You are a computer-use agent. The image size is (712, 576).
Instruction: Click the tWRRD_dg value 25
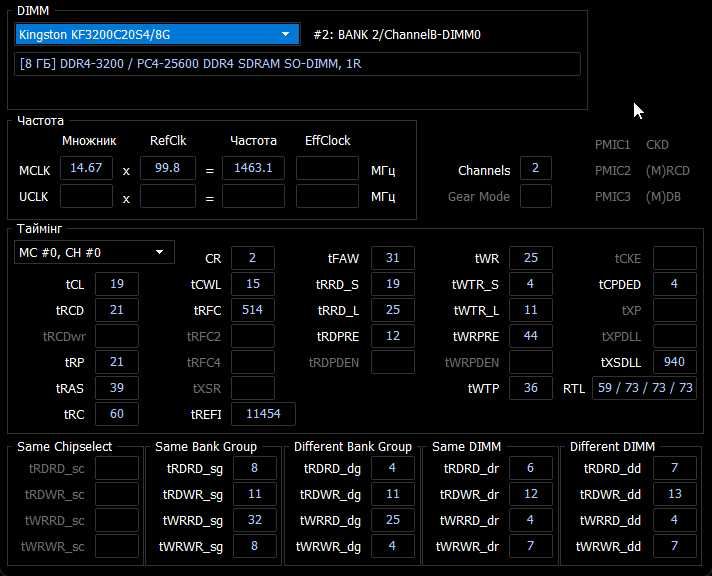[393, 520]
